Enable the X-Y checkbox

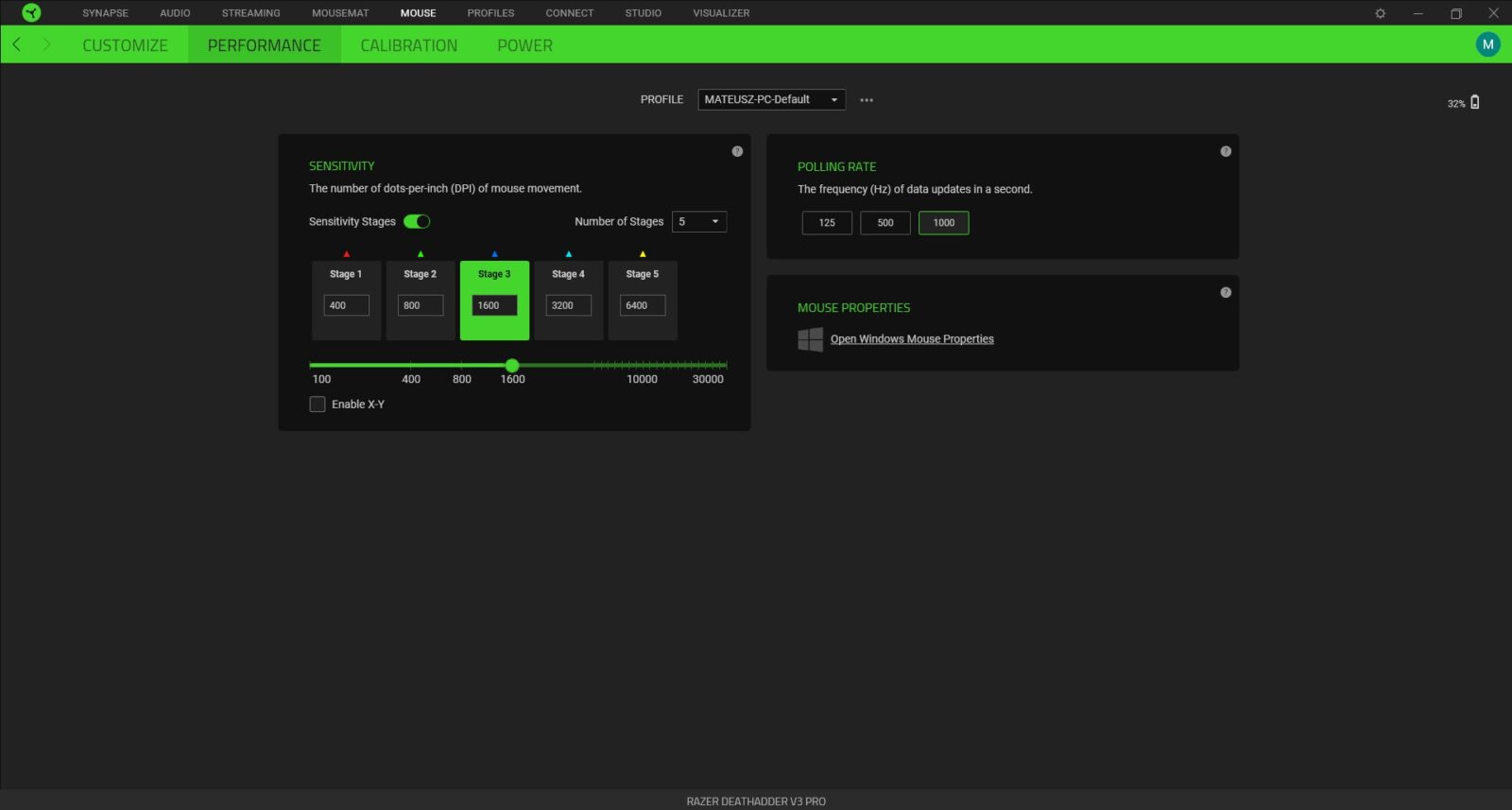coord(318,405)
